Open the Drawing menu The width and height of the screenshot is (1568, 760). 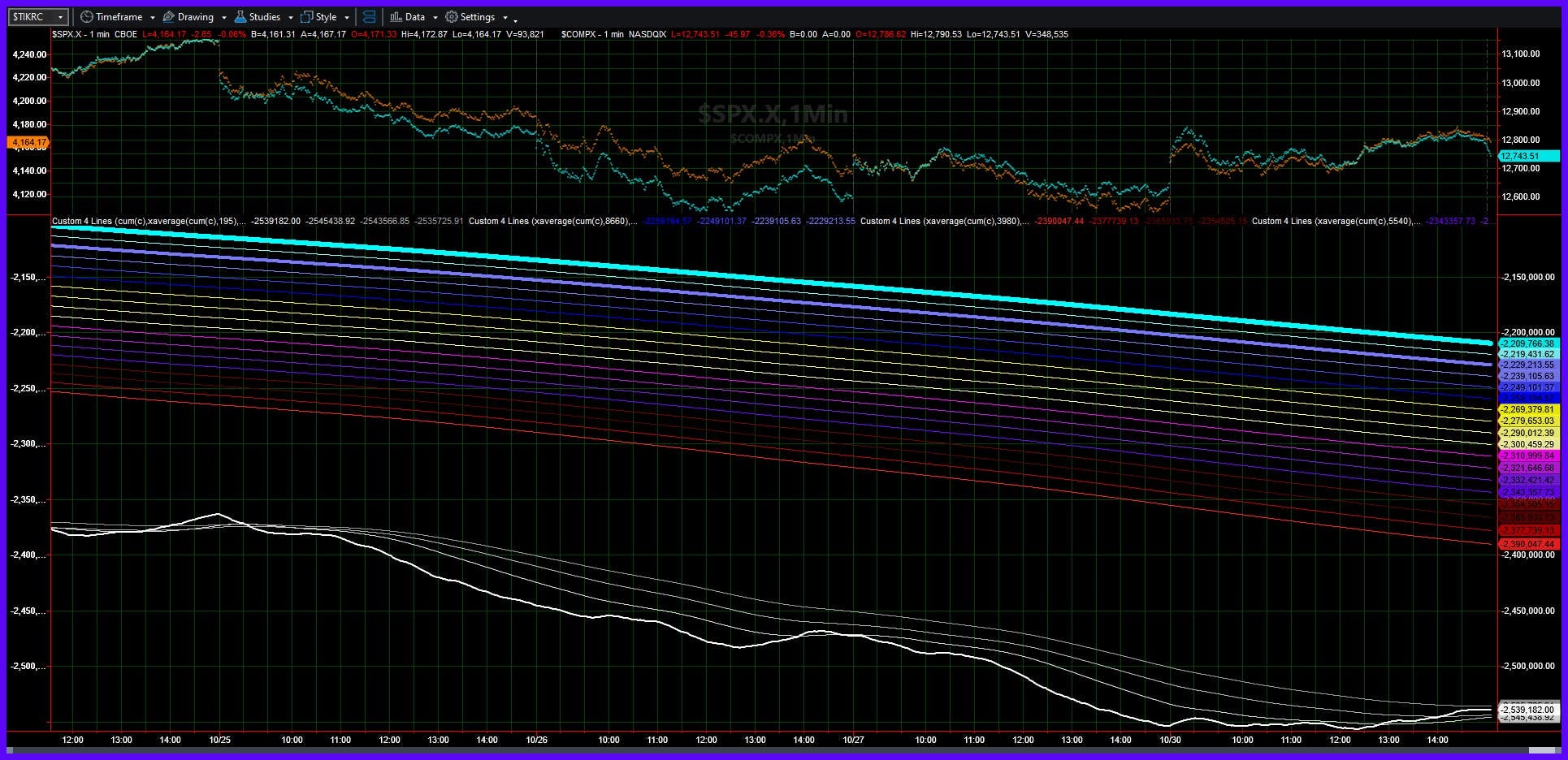click(195, 16)
